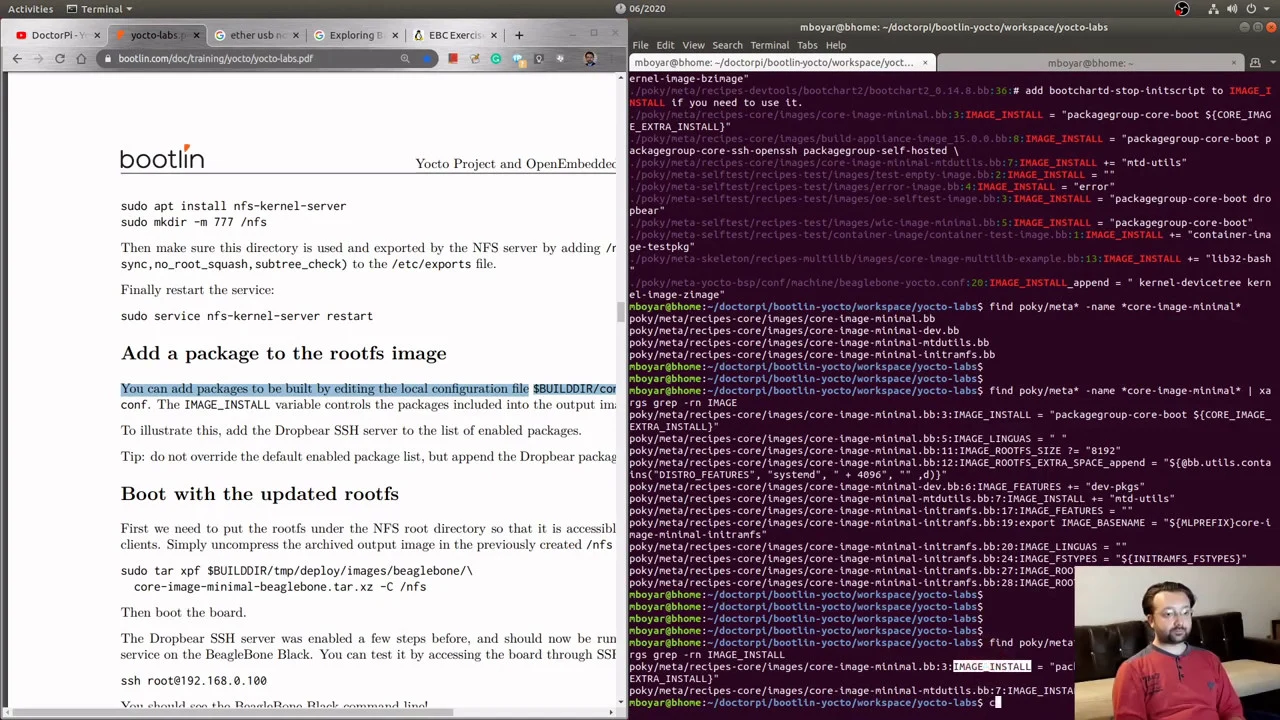
Task: Click the green Grammarly extension icon
Action: (496, 59)
